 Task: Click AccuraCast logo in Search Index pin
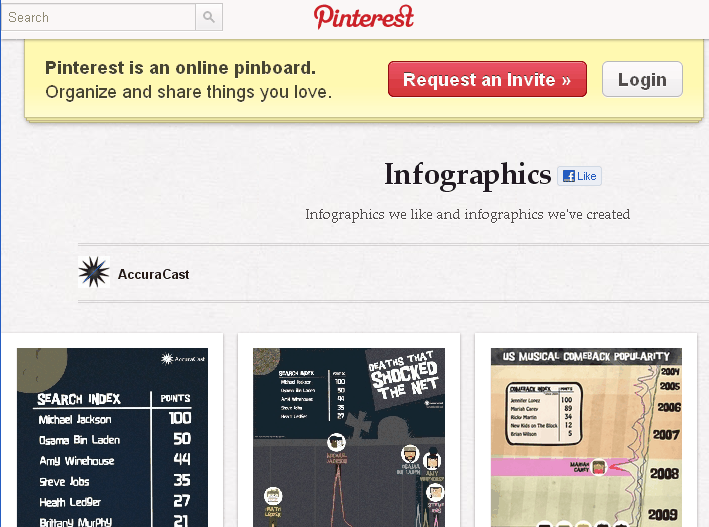[x=183, y=359]
